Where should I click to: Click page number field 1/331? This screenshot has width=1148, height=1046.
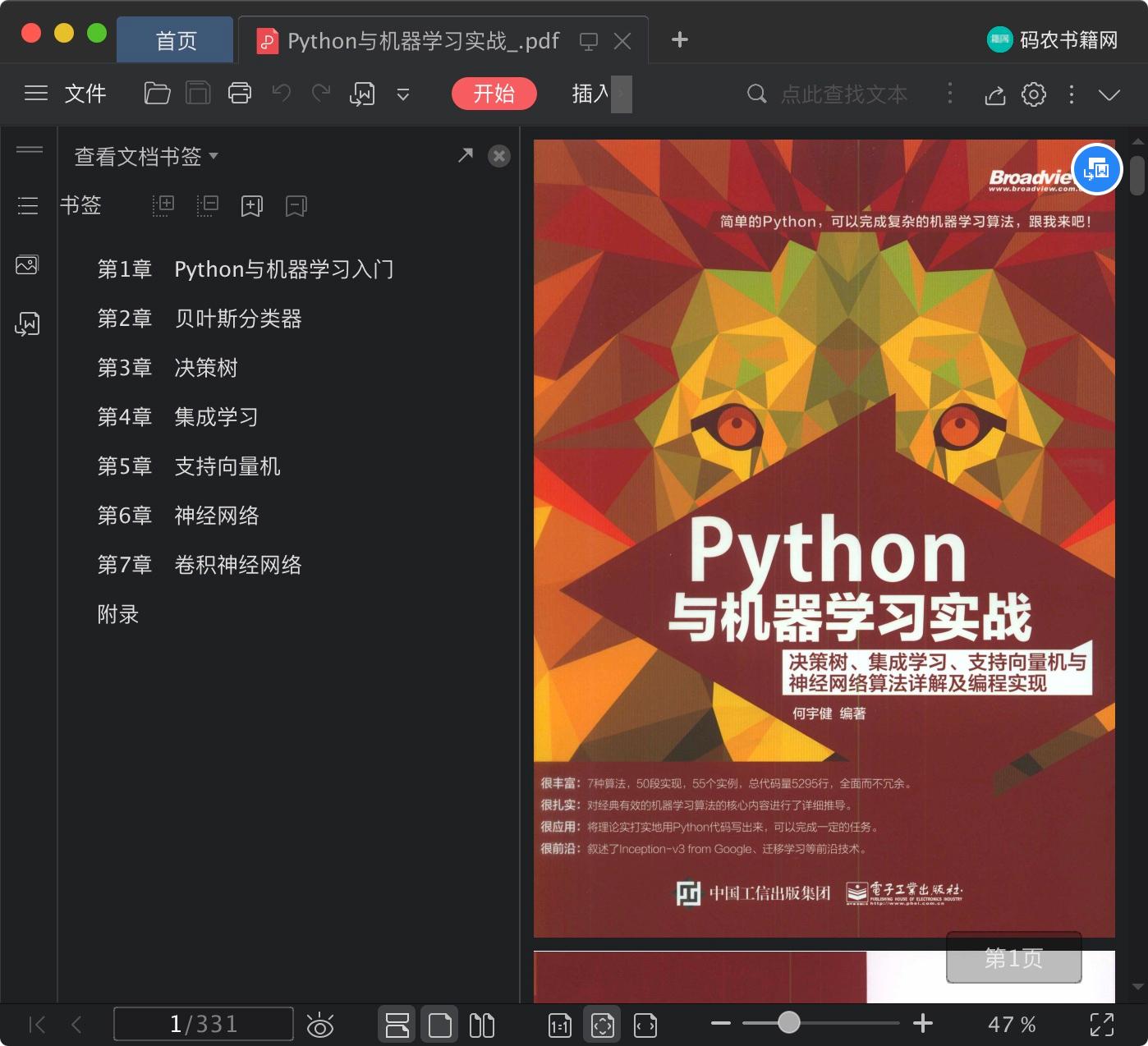pos(204,1024)
